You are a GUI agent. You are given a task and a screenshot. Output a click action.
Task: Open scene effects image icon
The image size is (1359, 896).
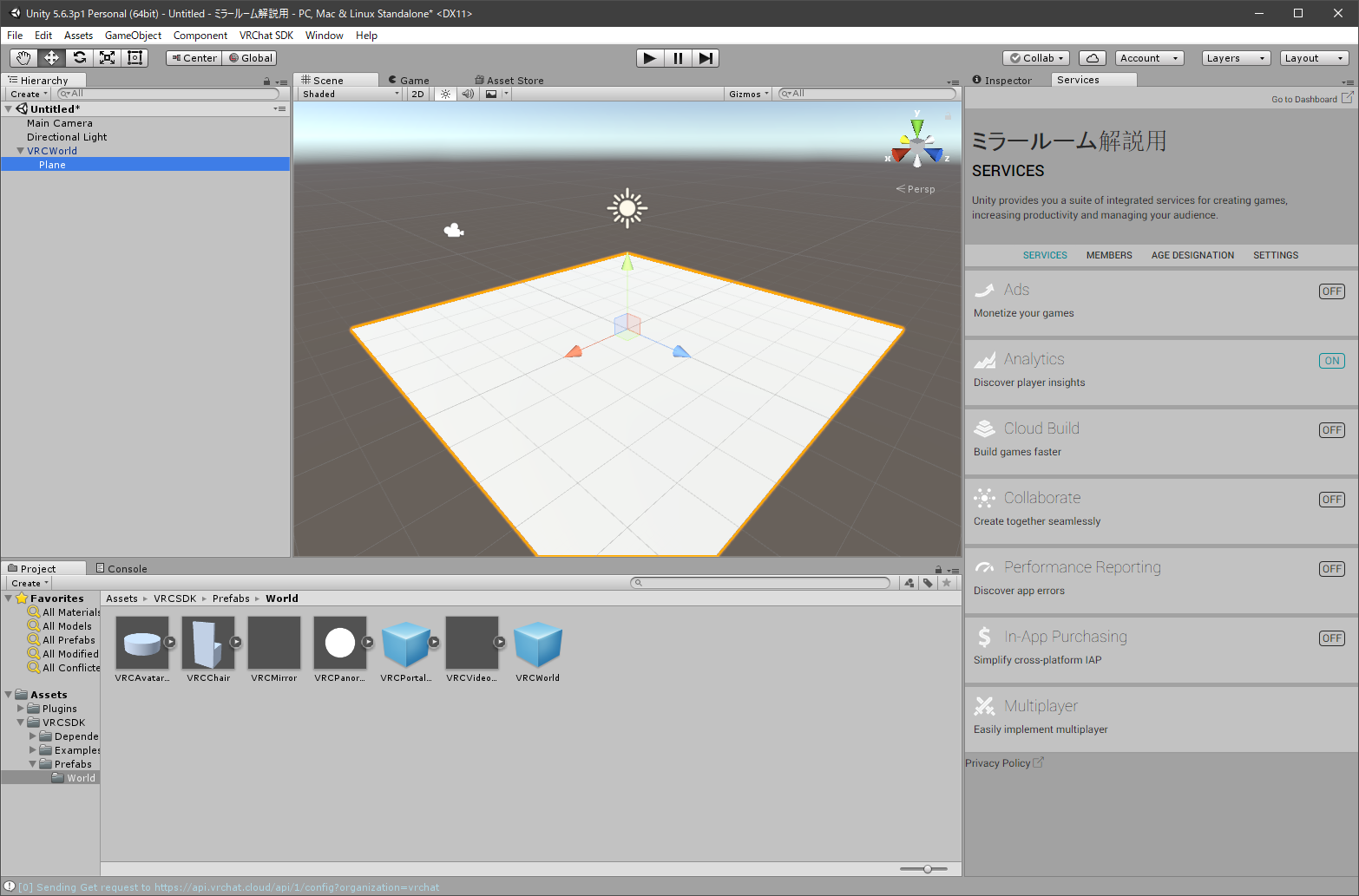coord(491,94)
